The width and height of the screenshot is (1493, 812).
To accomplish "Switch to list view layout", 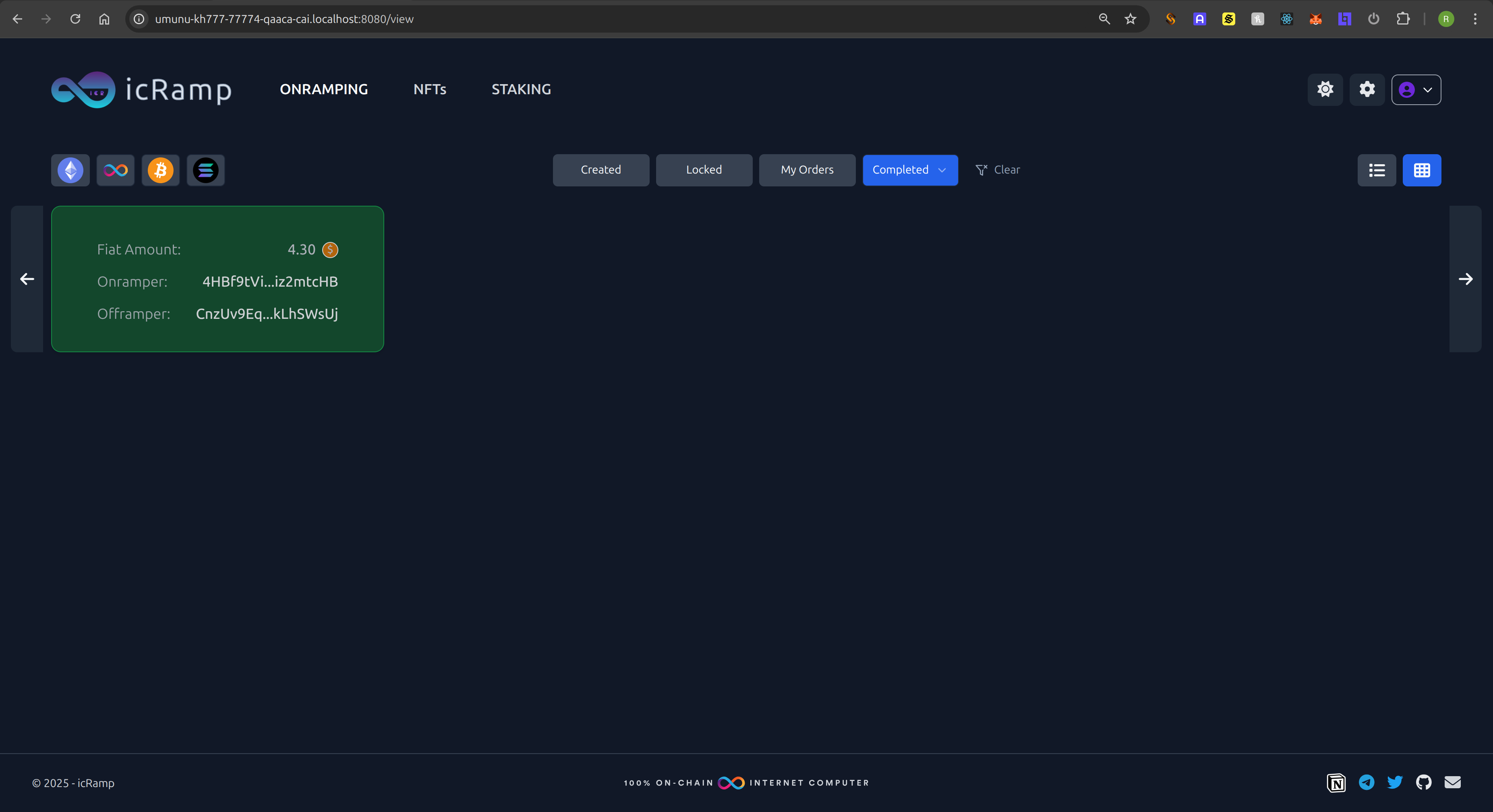I will pyautogui.click(x=1377, y=170).
